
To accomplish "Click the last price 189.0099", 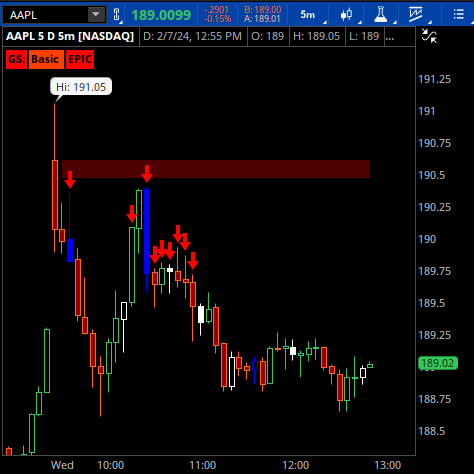I will (x=161, y=15).
